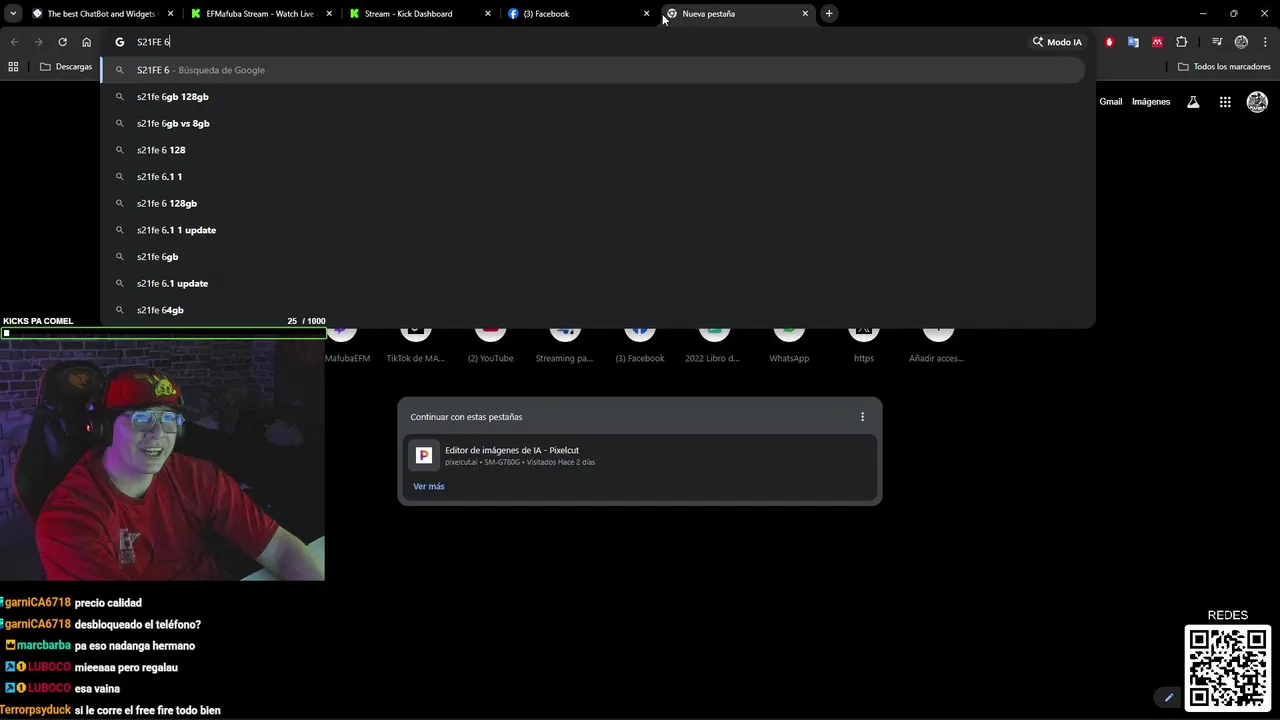The height and width of the screenshot is (720, 1280).
Task: Open Chrome's three-dot menu
Action: point(1265,42)
